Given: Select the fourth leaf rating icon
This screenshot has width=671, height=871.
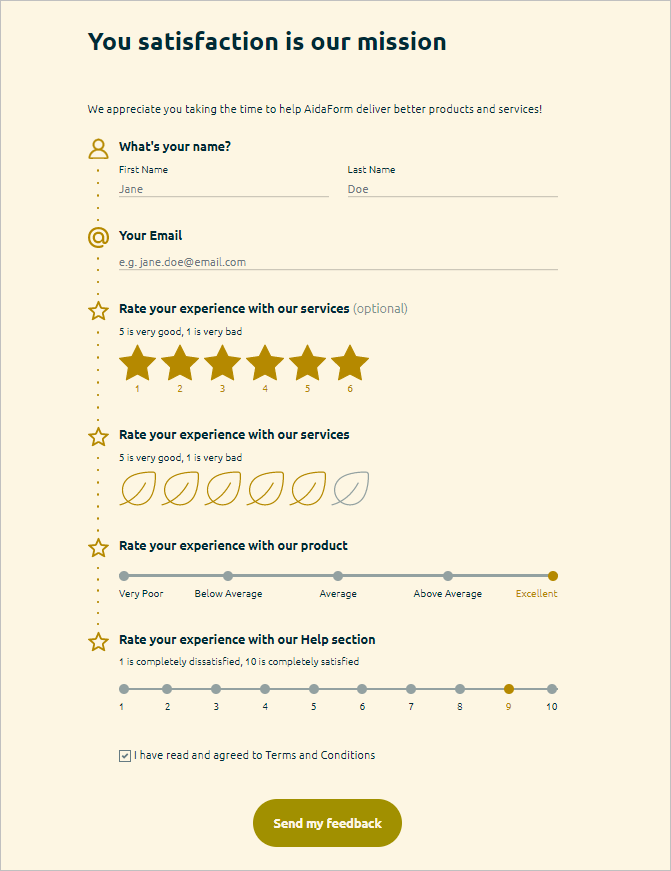Looking at the screenshot, I should (265, 489).
